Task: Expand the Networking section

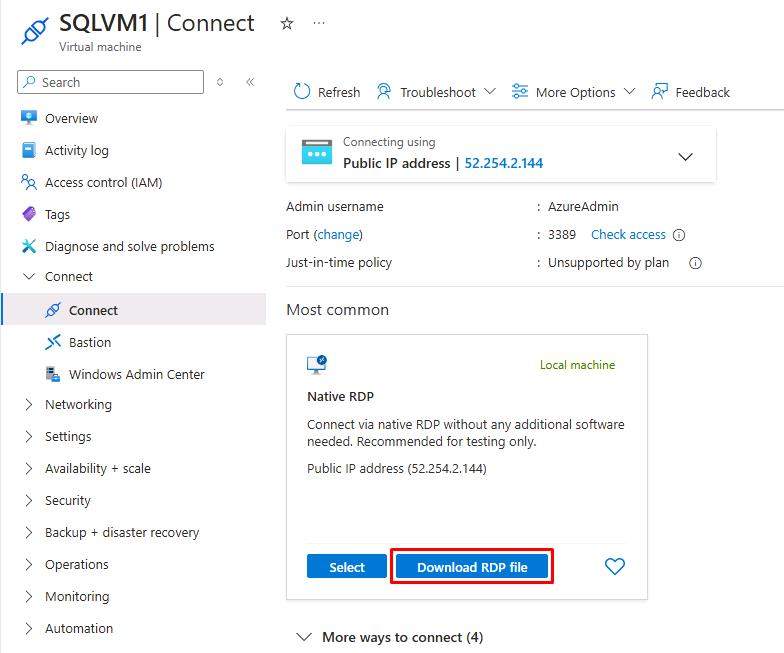Action: [29, 404]
